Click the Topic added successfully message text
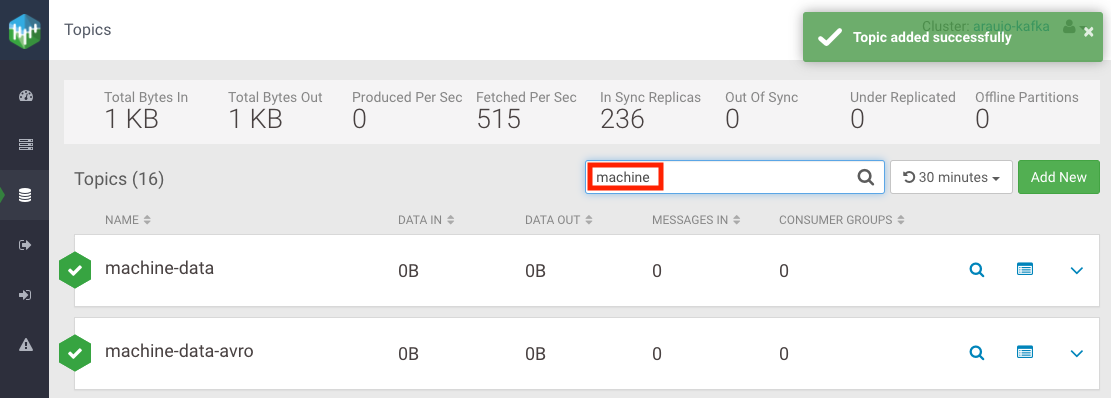 pyautogui.click(x=932, y=38)
